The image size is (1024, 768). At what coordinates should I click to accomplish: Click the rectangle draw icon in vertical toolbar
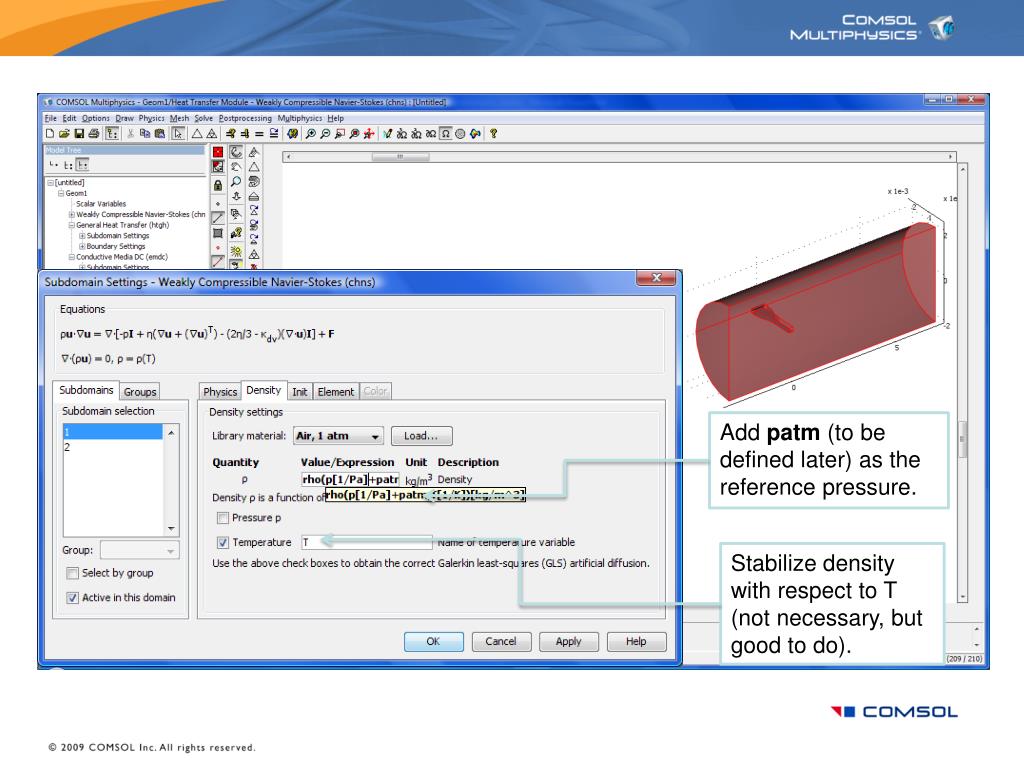[x=218, y=233]
